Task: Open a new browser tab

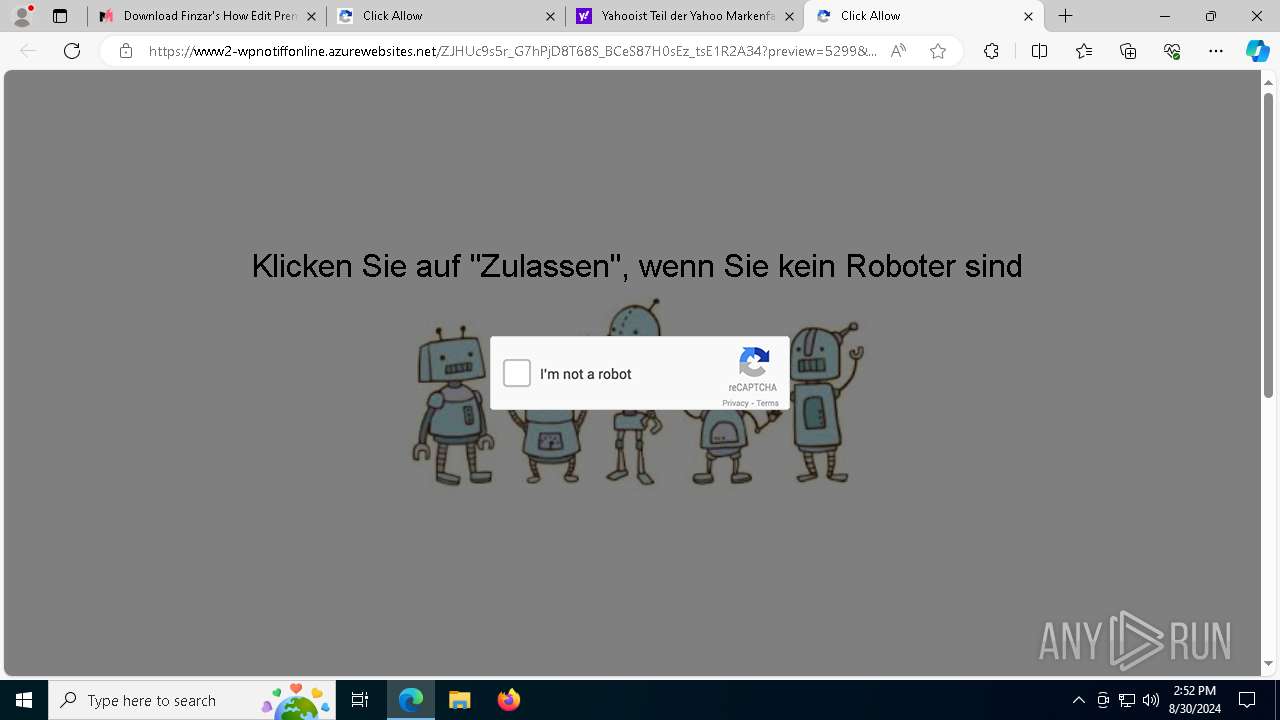Action: click(x=1066, y=16)
